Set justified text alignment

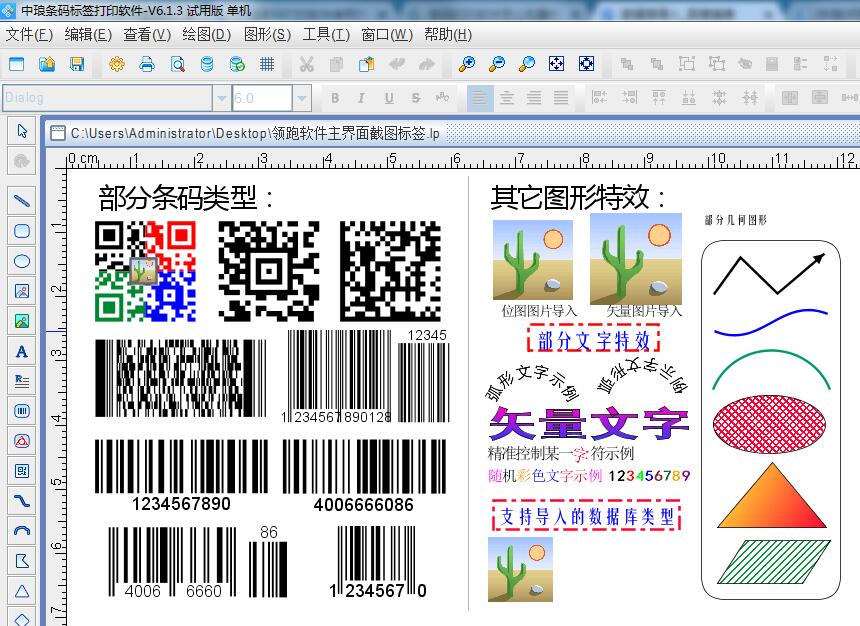coord(561,98)
